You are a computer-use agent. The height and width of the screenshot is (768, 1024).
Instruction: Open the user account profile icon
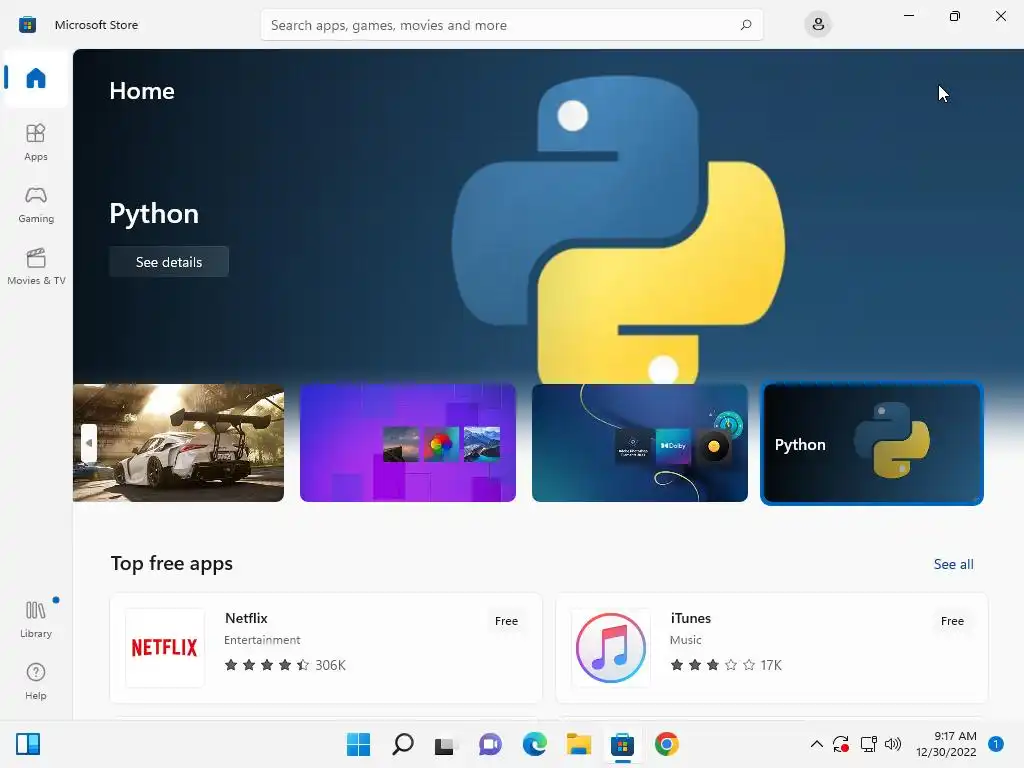(818, 25)
